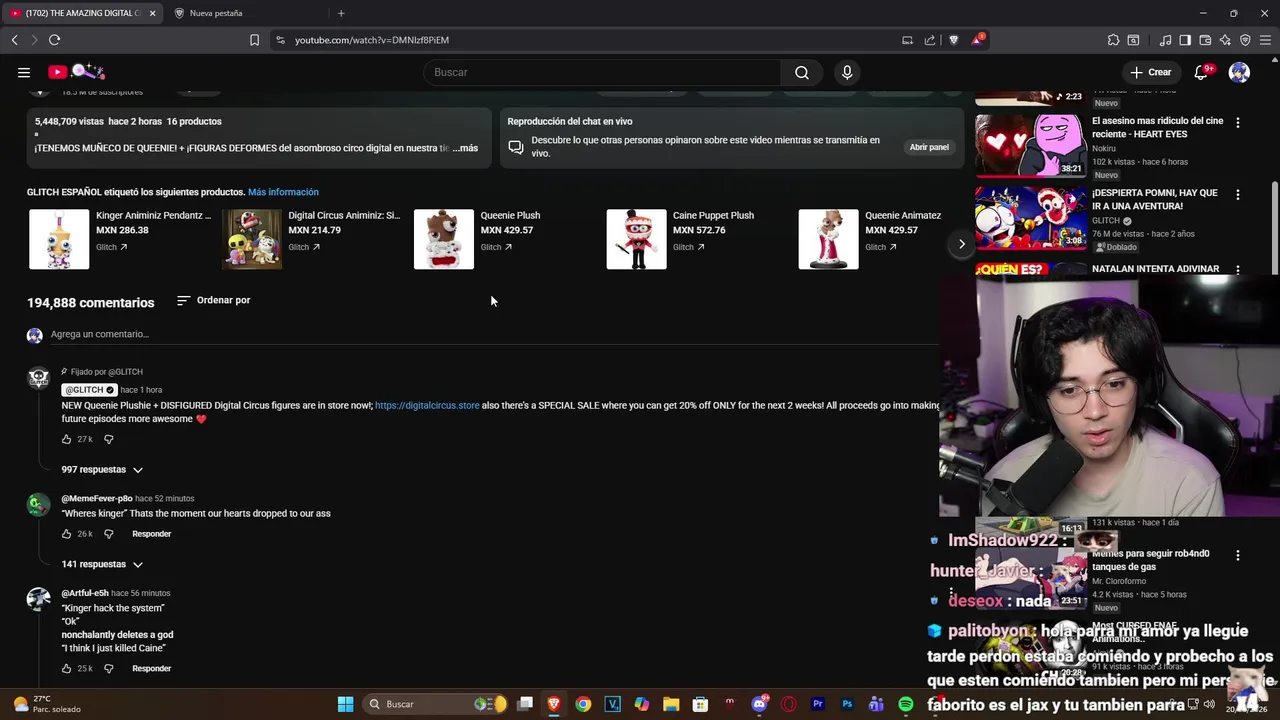Image resolution: width=1280 pixels, height=720 pixels.
Task: Switch to the Nueva pestaña tab
Action: point(215,13)
